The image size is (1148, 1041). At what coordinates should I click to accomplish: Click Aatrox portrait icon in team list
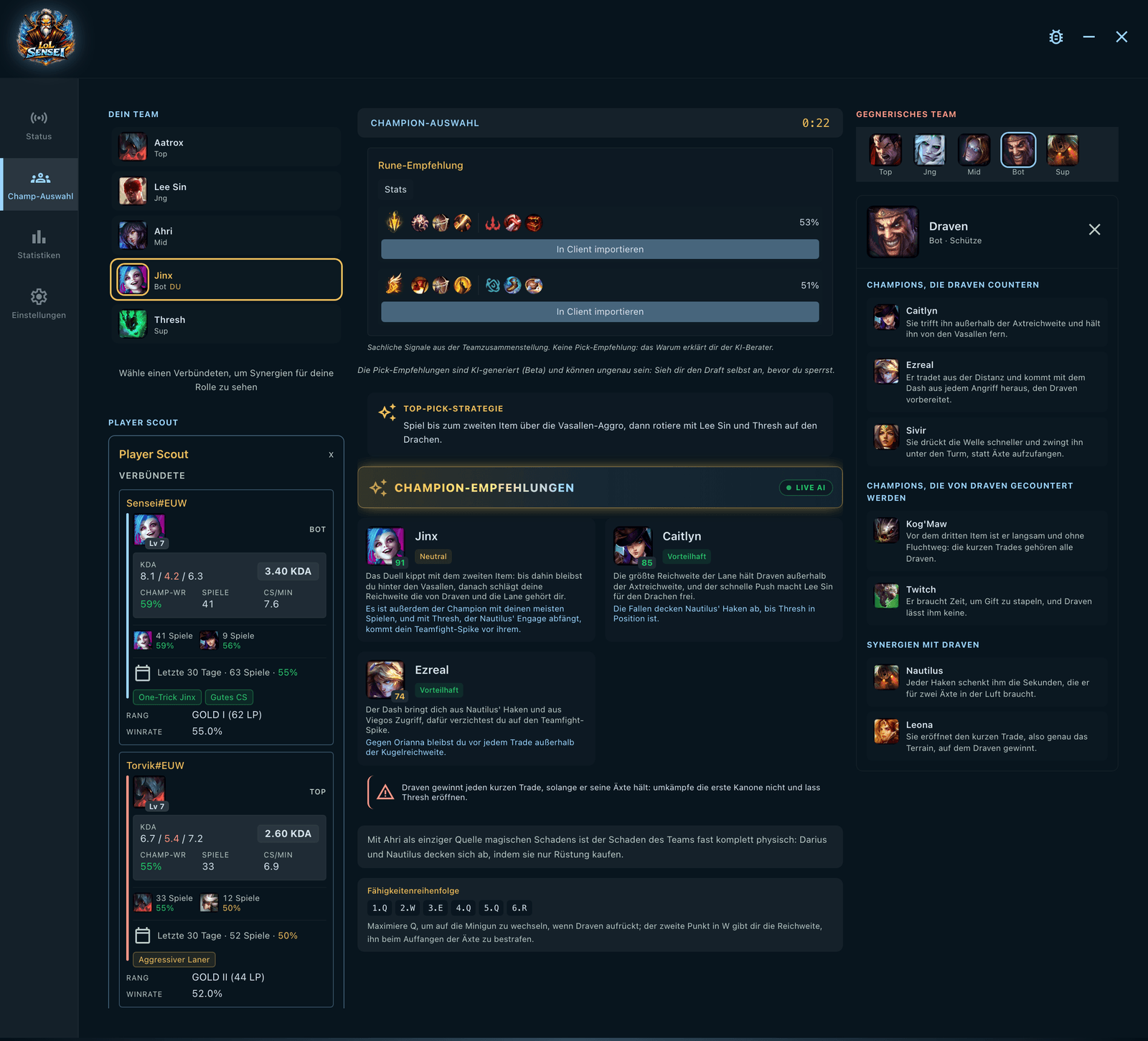coord(133,147)
